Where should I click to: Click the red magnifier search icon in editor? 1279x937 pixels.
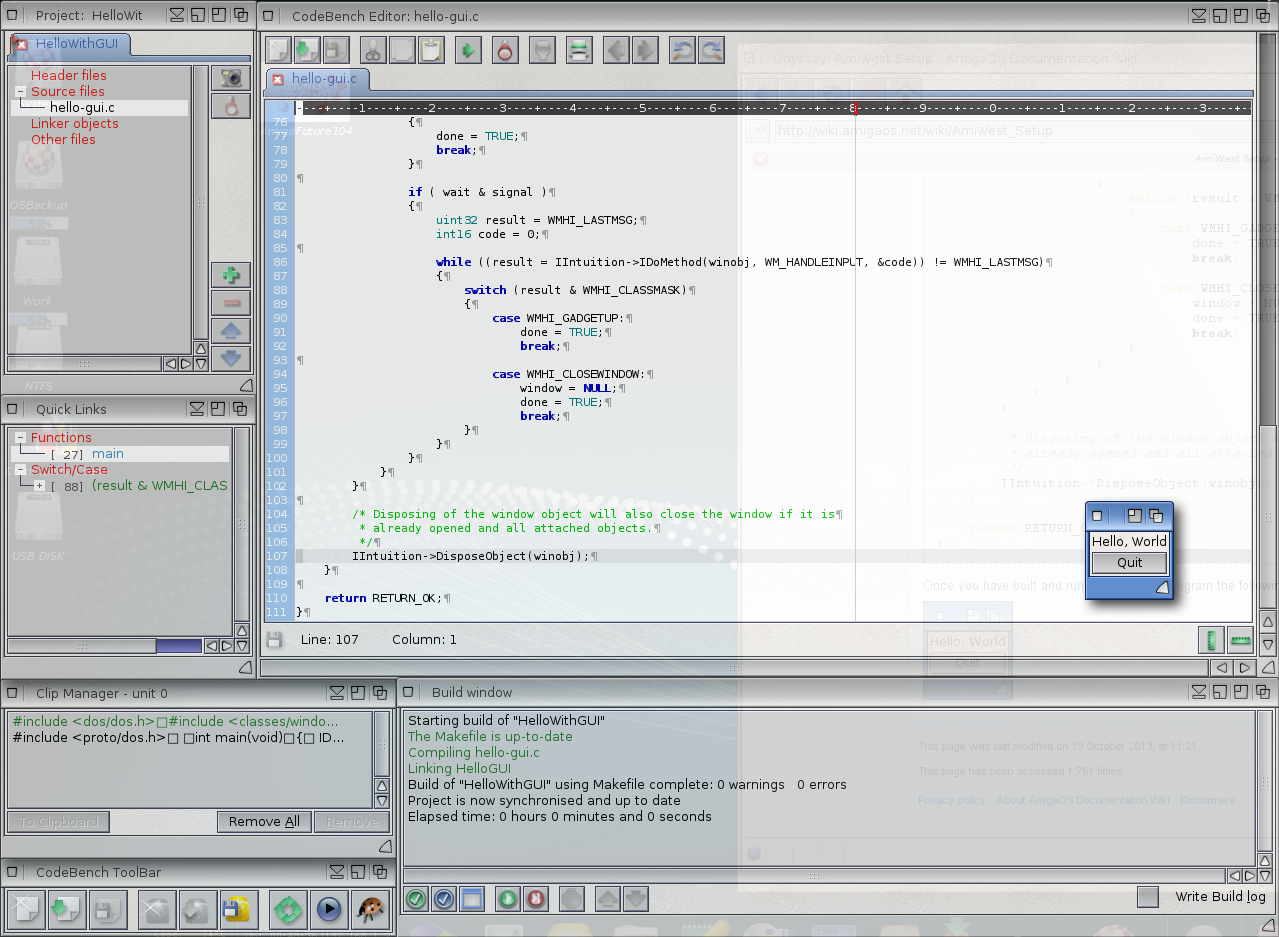click(505, 49)
